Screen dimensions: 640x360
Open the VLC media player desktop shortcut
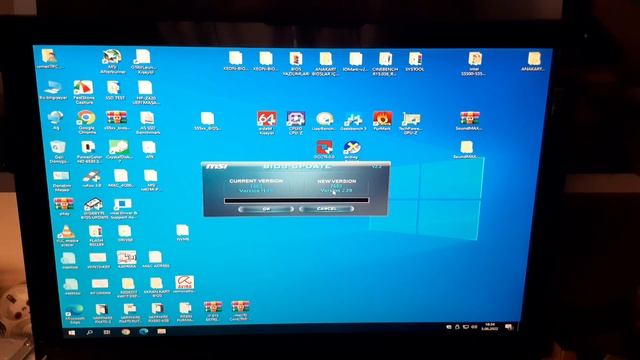66,236
